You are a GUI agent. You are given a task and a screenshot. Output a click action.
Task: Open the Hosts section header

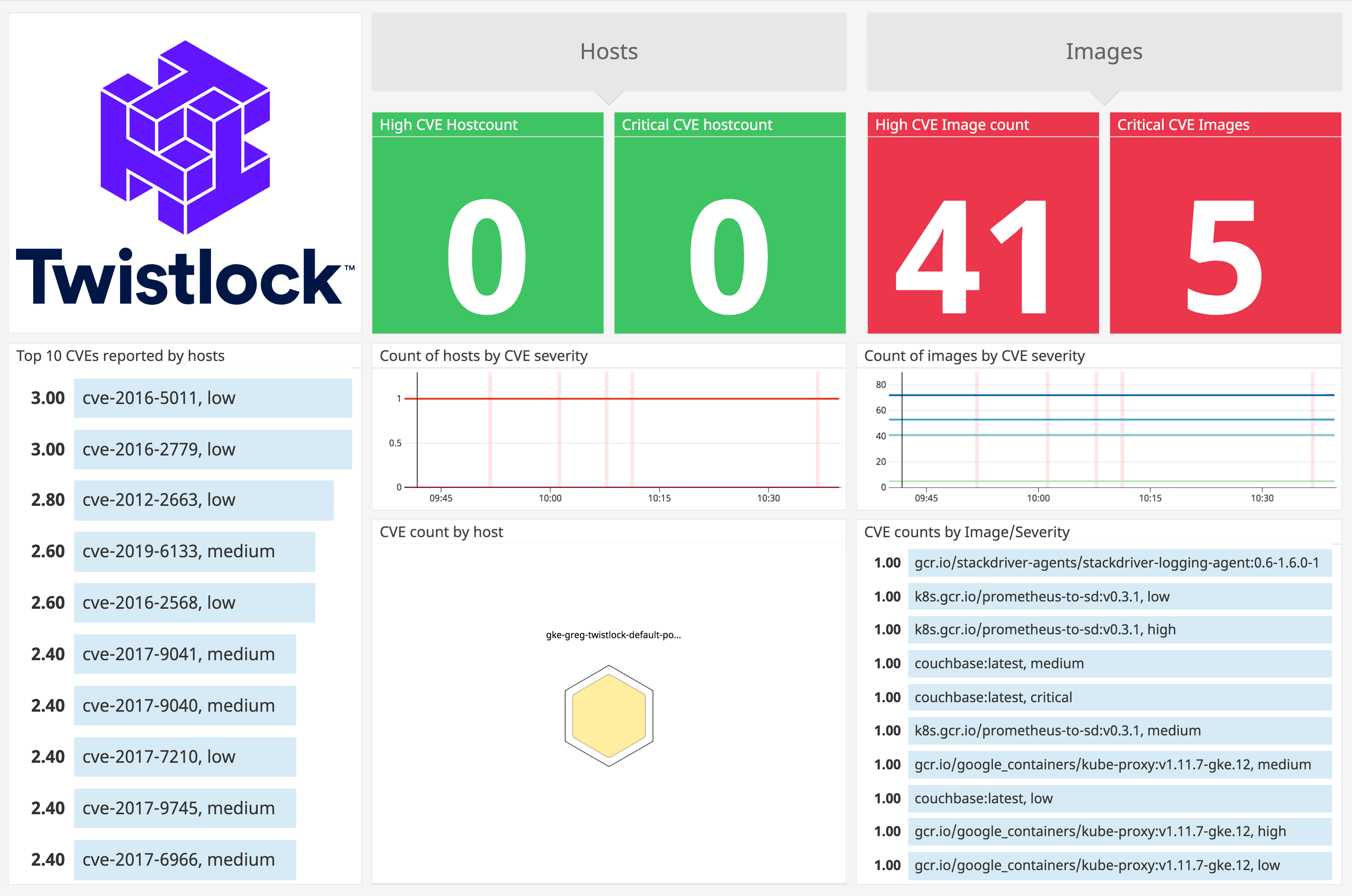click(x=608, y=51)
